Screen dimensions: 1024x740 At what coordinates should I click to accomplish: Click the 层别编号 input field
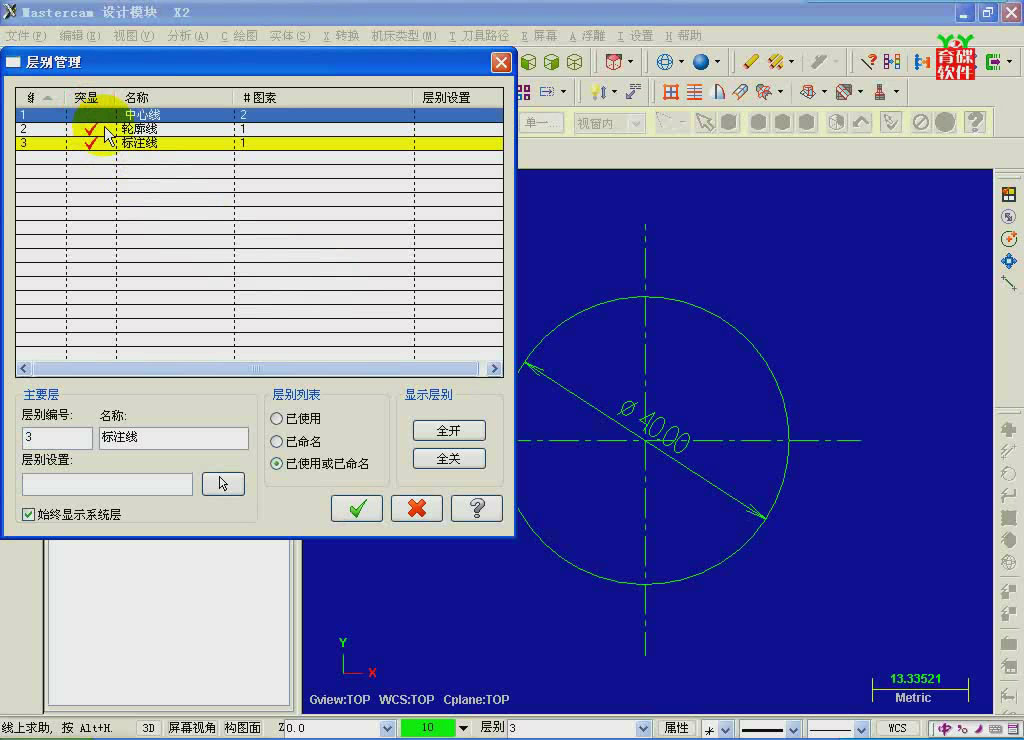tap(57, 438)
